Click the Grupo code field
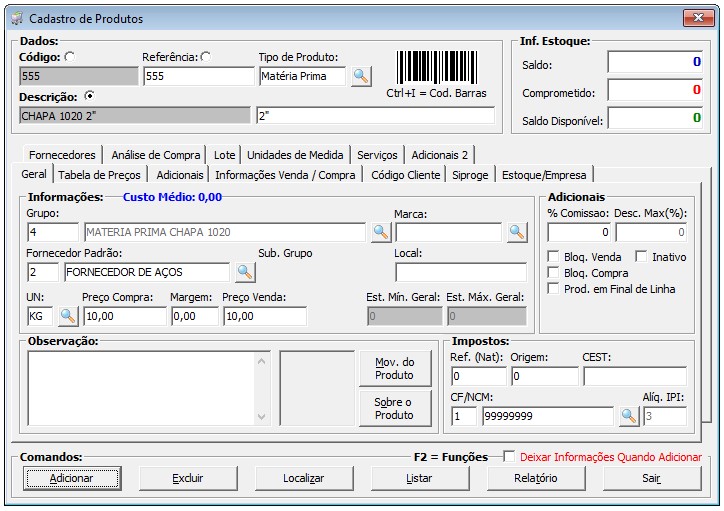The image size is (724, 511). click(x=53, y=232)
